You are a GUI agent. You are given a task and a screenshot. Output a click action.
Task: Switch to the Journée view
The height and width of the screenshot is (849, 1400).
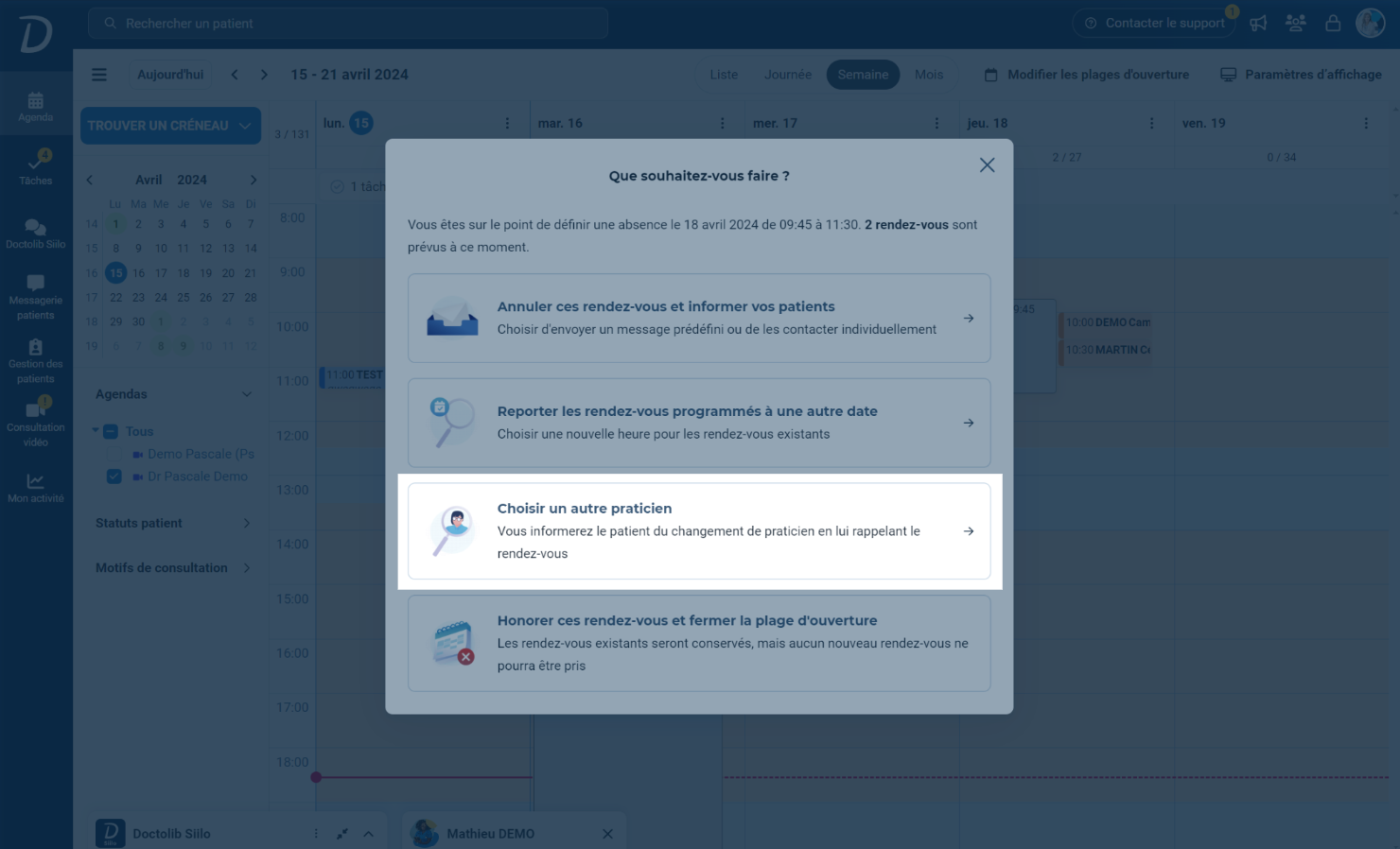point(788,75)
